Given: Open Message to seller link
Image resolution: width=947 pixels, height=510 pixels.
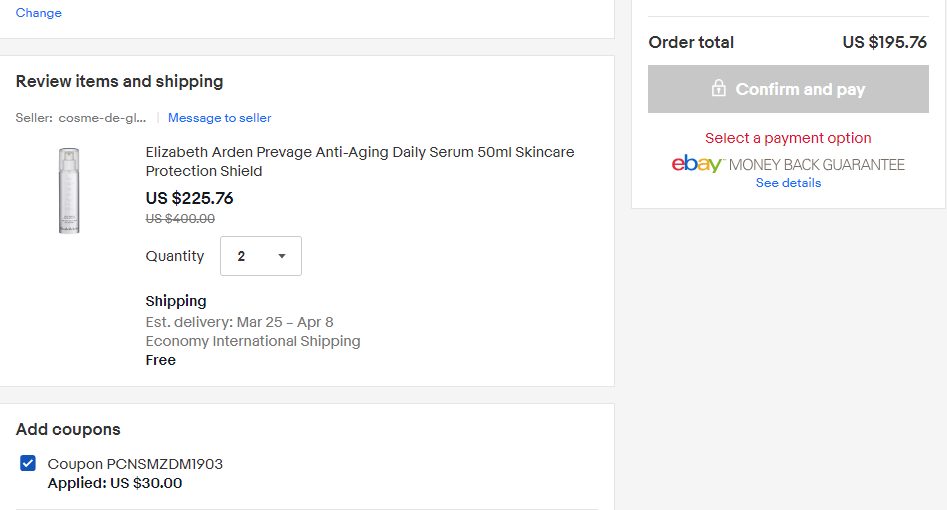Looking at the screenshot, I should [x=219, y=118].
